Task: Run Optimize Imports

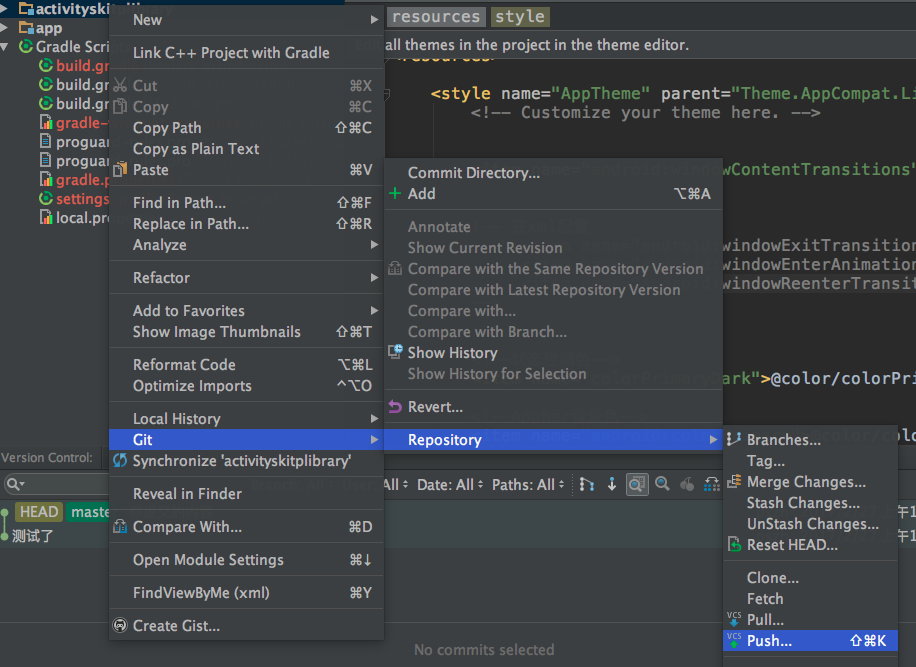Action: click(247, 386)
